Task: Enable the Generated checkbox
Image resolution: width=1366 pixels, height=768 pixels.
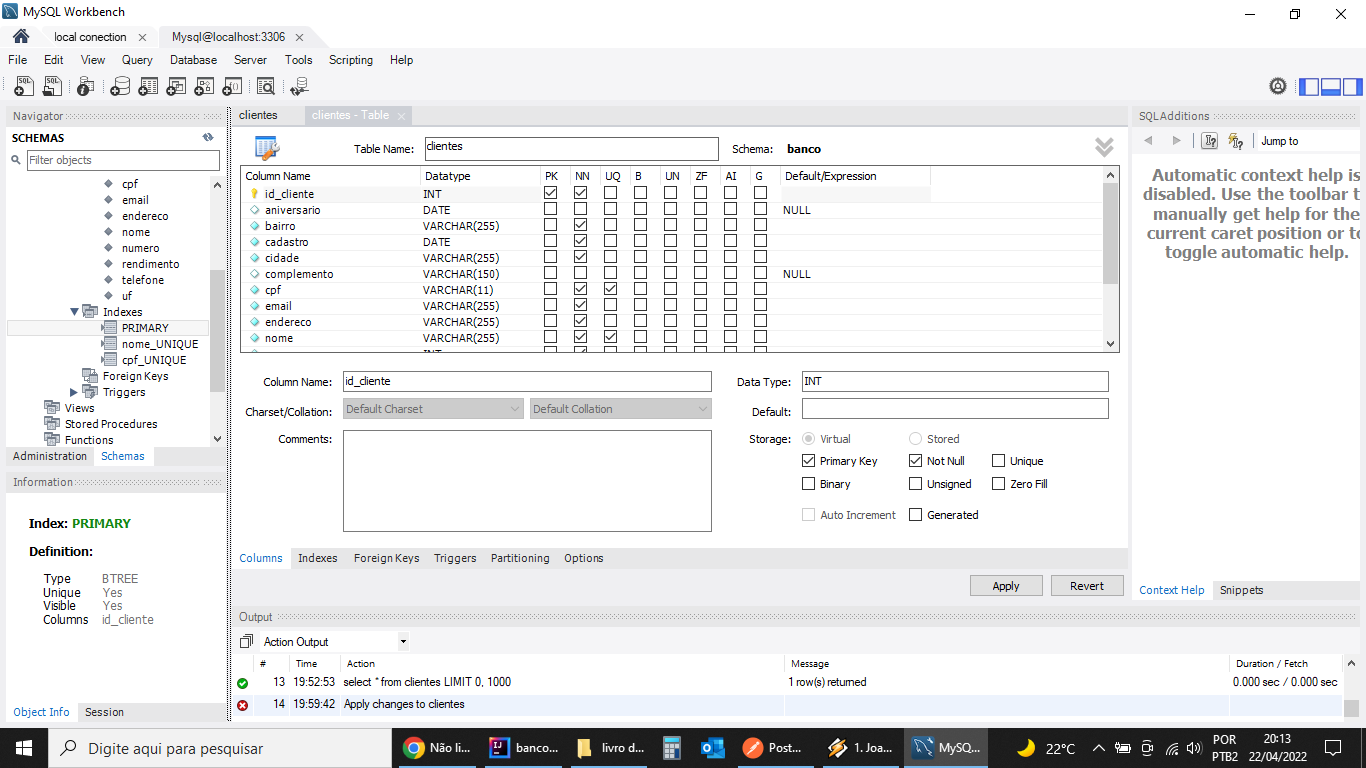Action: pyautogui.click(x=915, y=515)
